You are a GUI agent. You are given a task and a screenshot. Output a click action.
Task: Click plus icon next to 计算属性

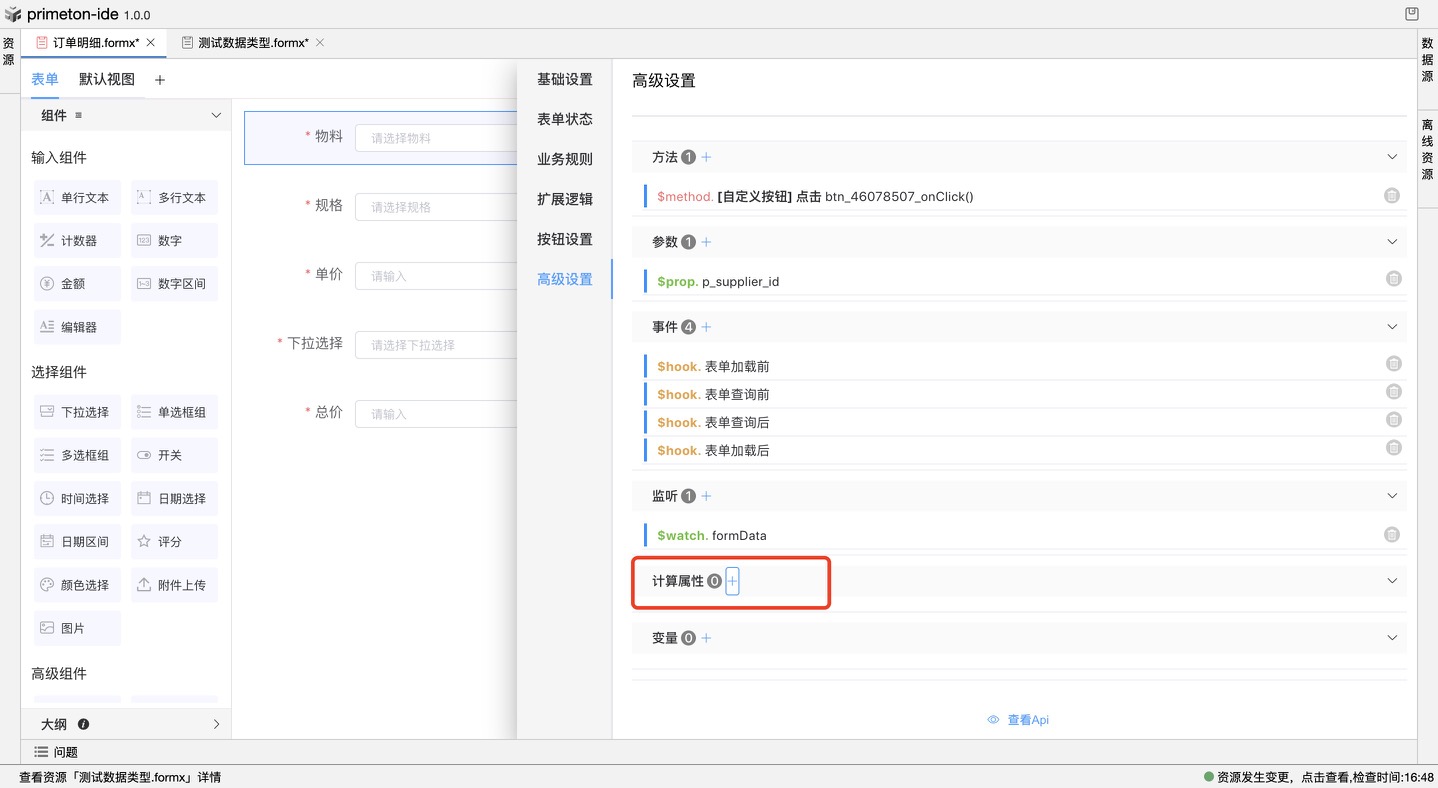732,581
